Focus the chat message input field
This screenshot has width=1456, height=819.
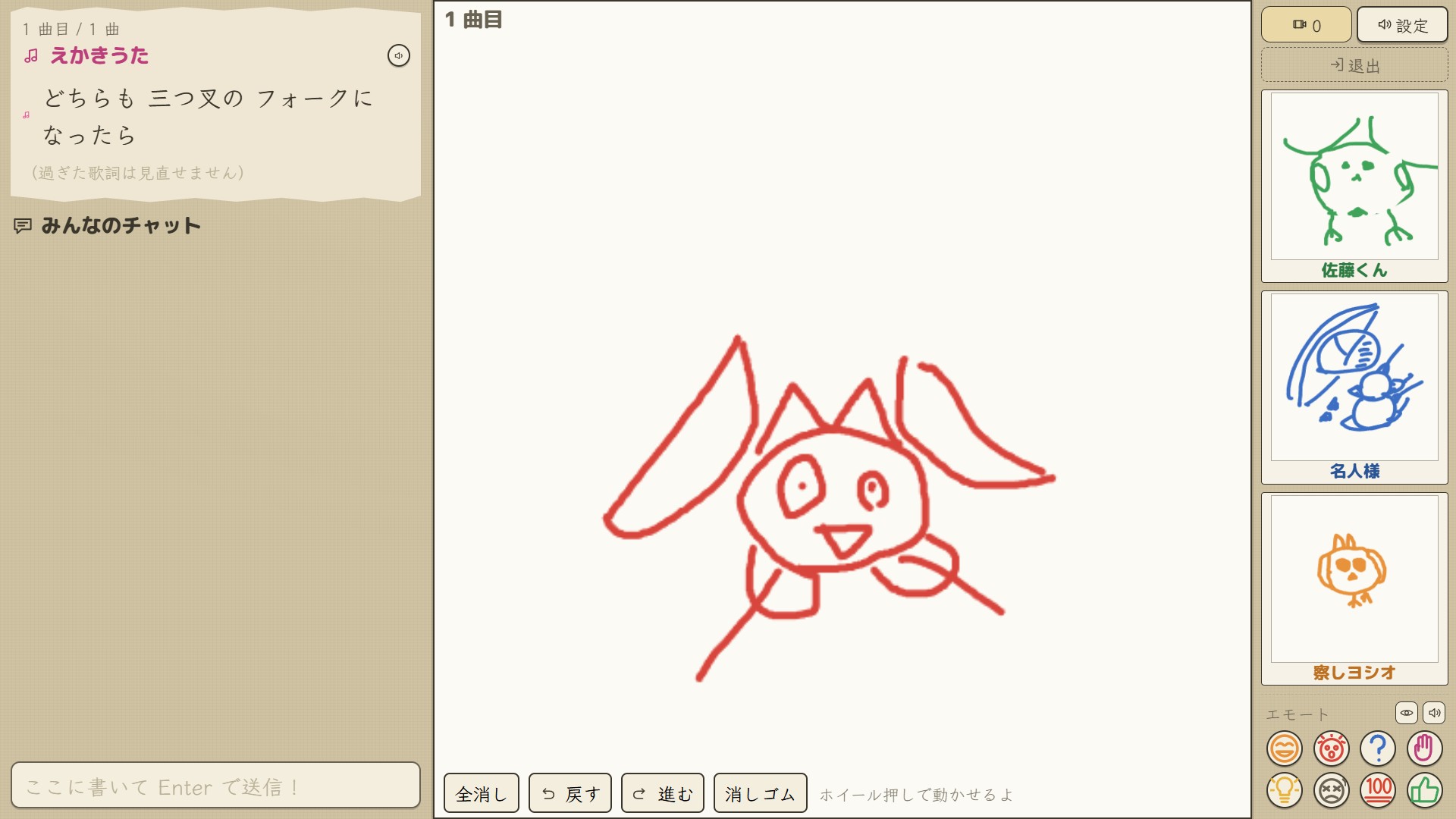[x=215, y=786]
